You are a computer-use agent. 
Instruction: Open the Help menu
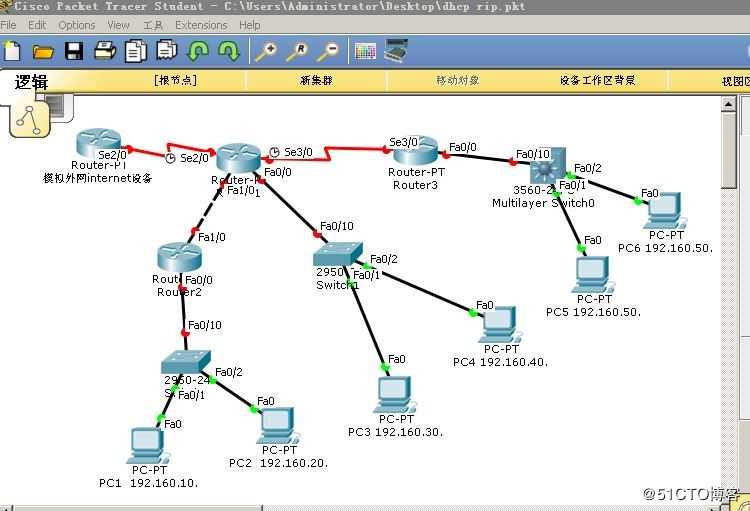(x=250, y=25)
